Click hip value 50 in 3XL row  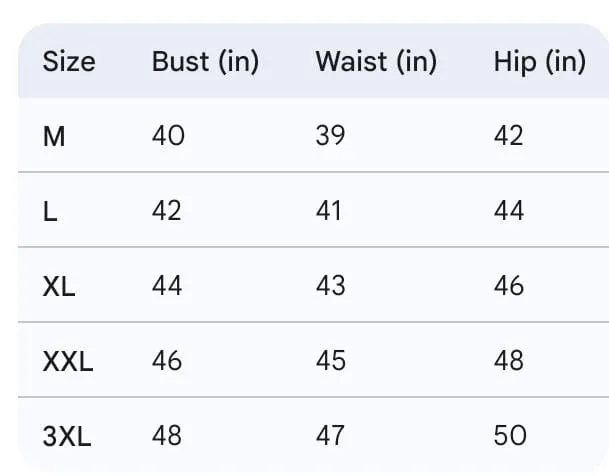pos(509,436)
